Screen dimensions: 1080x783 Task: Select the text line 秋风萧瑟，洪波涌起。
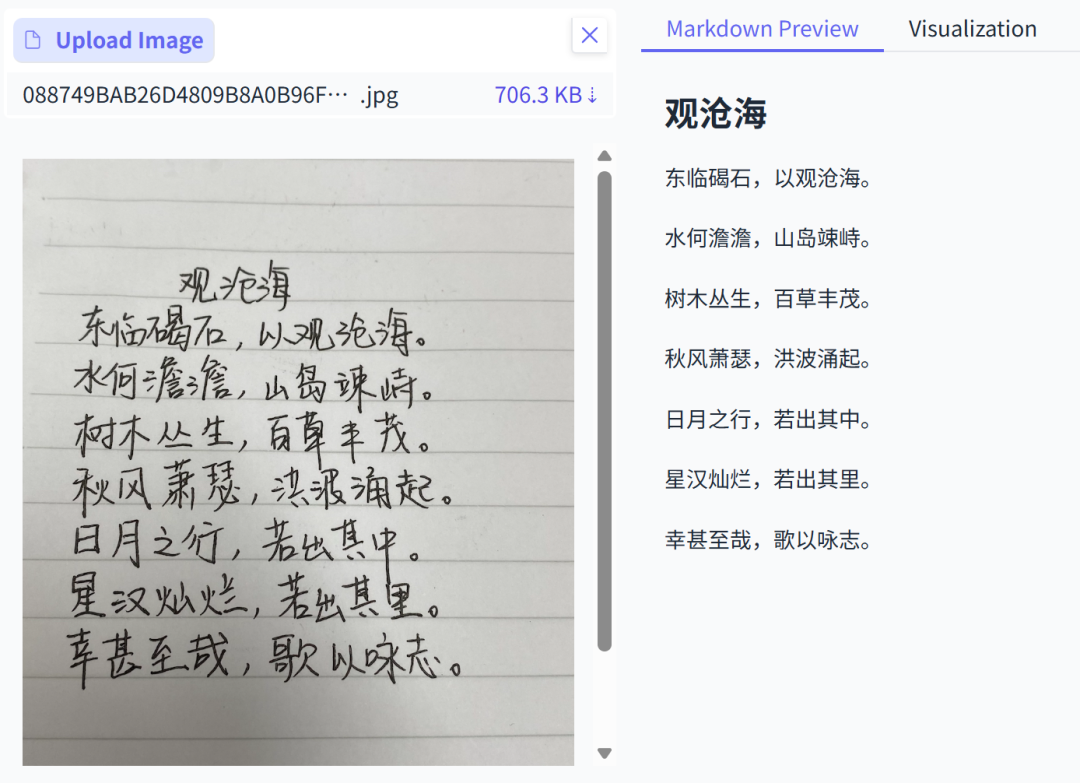click(769, 359)
